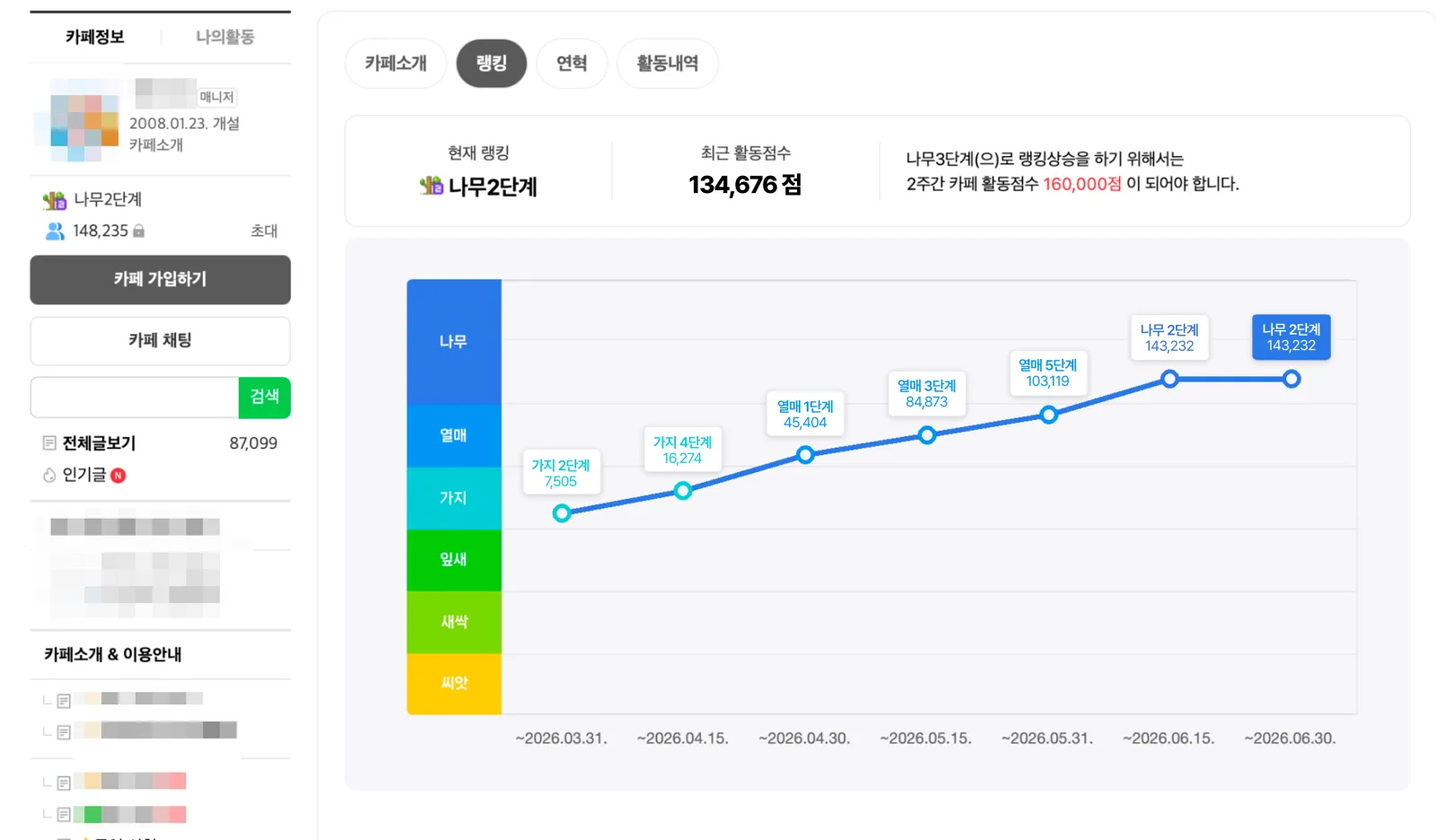Click the document icon beside 전체글보기

(x=49, y=443)
